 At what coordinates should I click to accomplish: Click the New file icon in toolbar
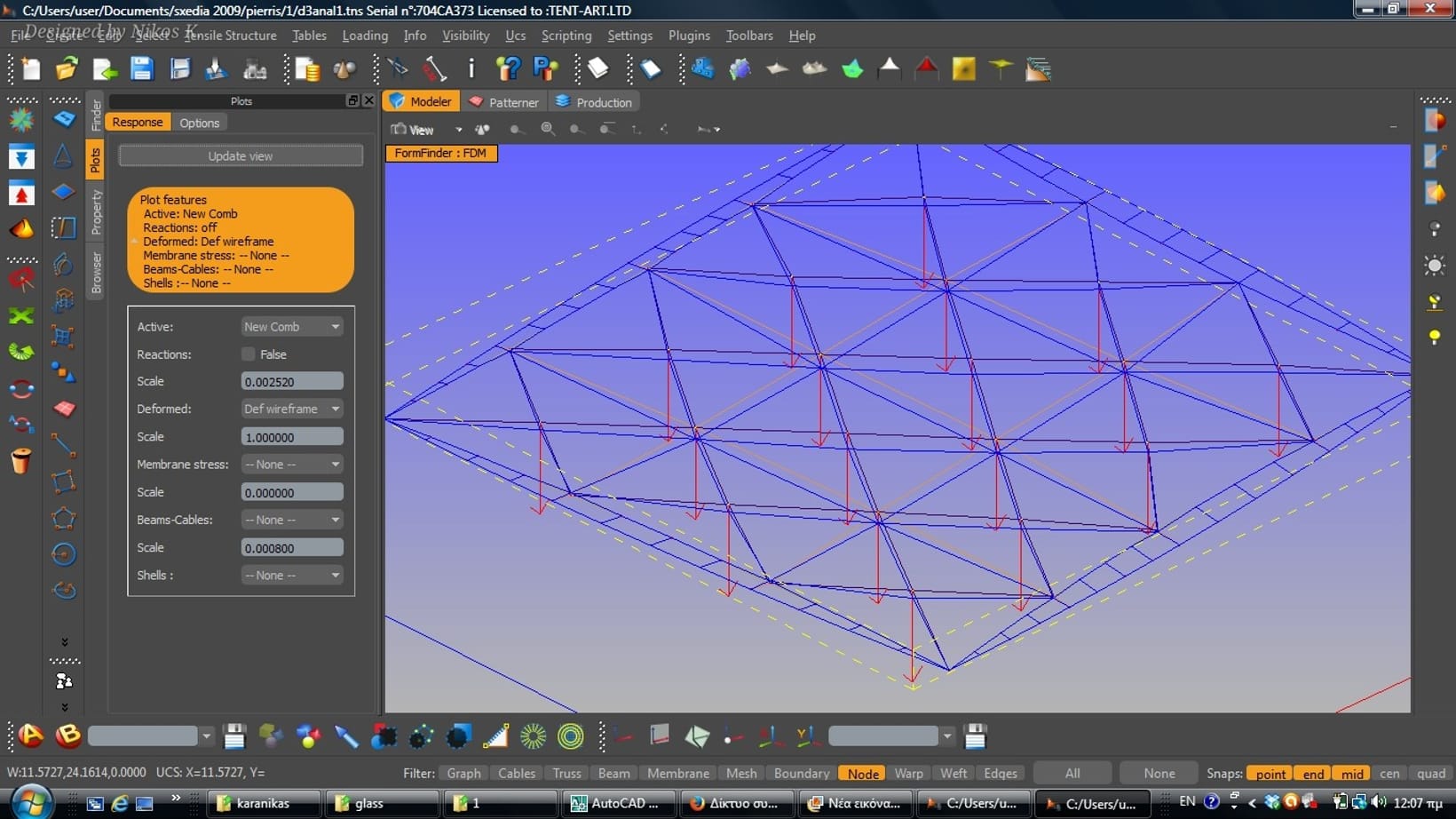[30, 69]
